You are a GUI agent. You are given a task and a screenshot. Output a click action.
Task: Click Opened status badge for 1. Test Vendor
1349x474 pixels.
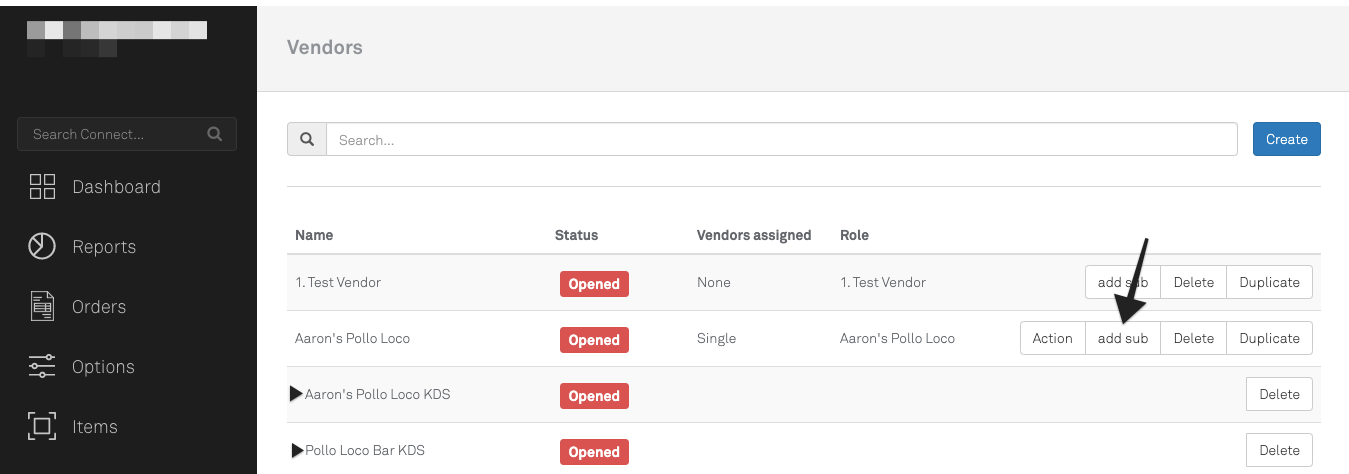594,284
